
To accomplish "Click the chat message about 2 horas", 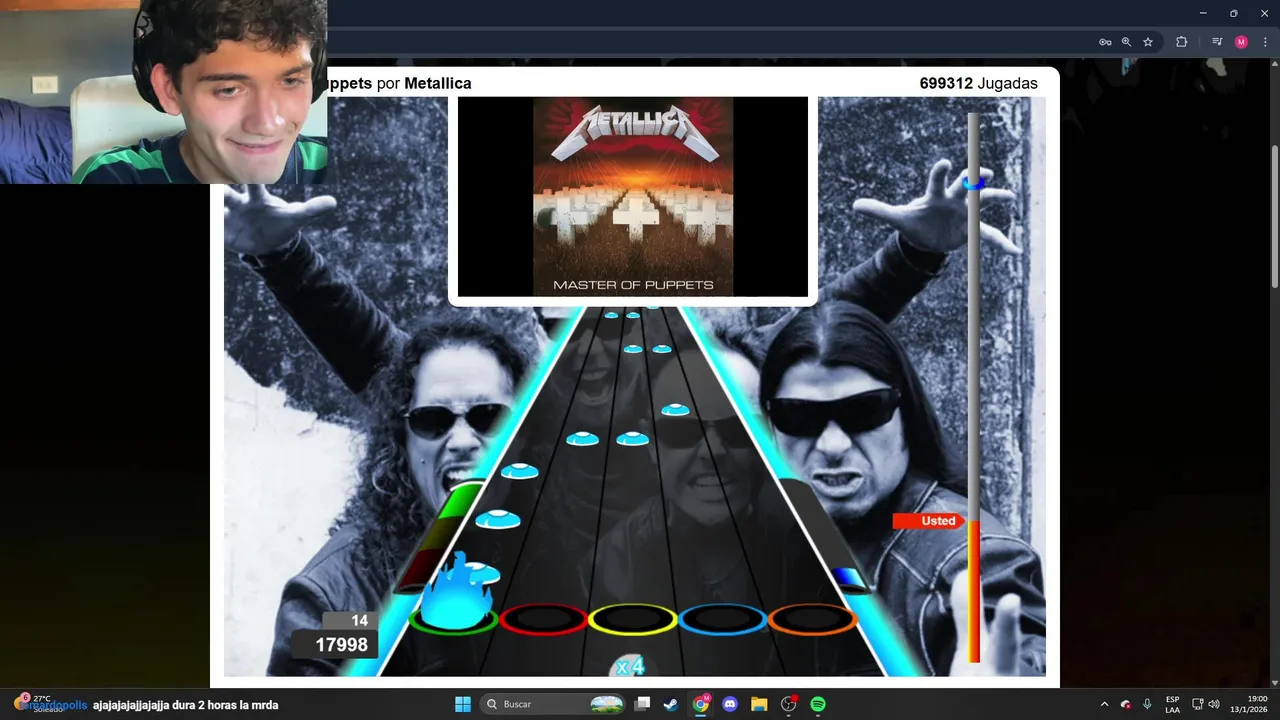I will (x=185, y=705).
